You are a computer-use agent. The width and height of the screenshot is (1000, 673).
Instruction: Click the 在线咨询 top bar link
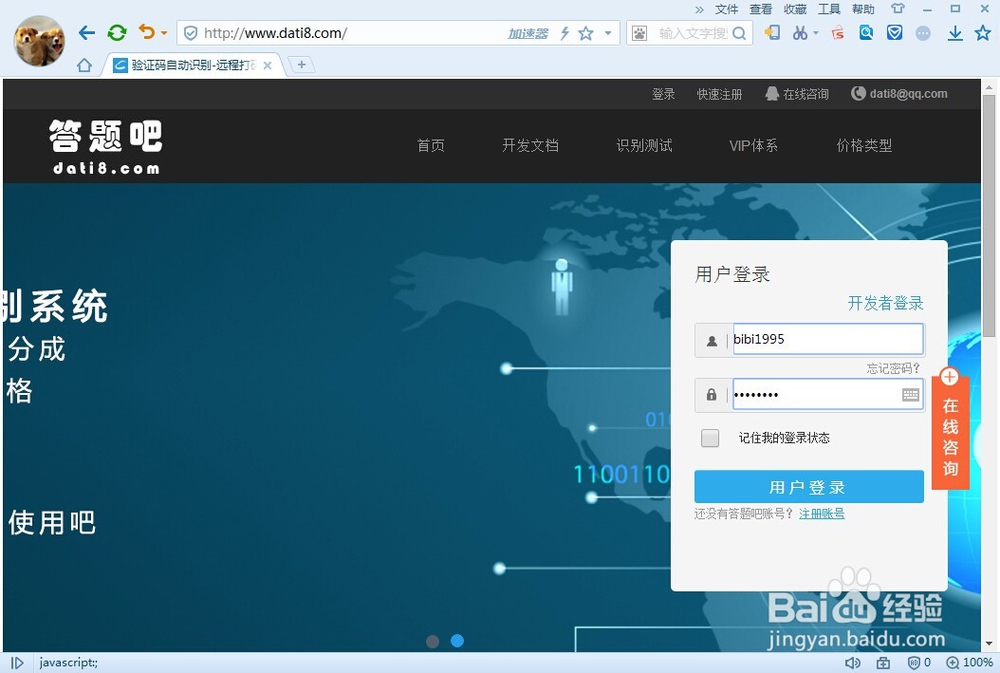797,94
